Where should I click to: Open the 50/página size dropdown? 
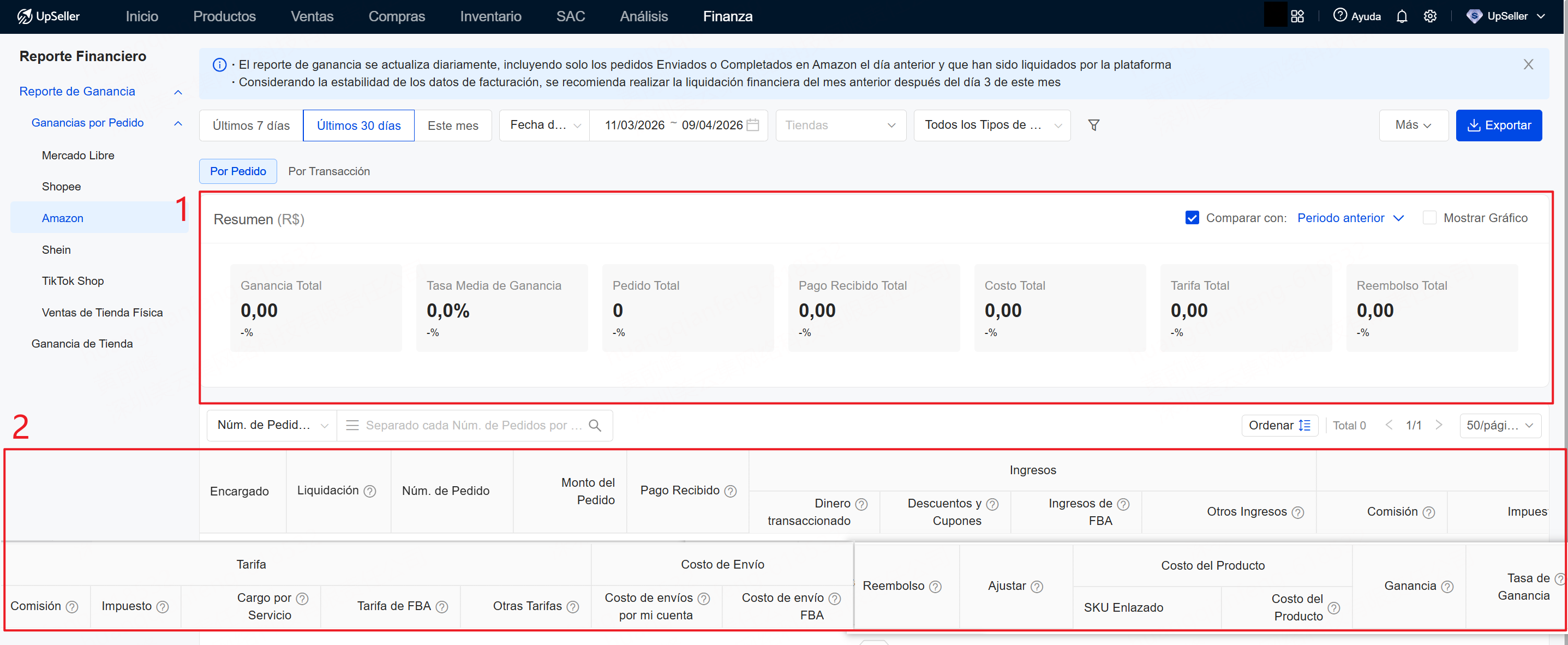(x=1499, y=425)
